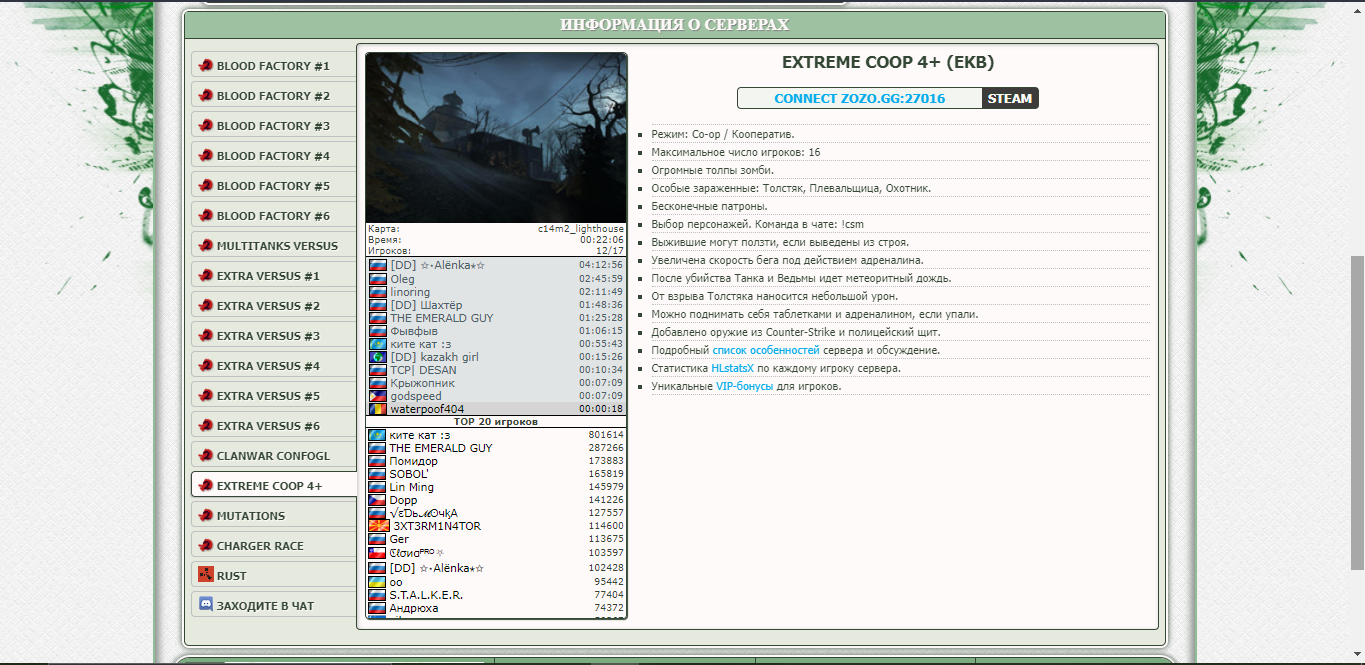
Task: Open the CLANWAR CONFOGL tab
Action: (273, 456)
